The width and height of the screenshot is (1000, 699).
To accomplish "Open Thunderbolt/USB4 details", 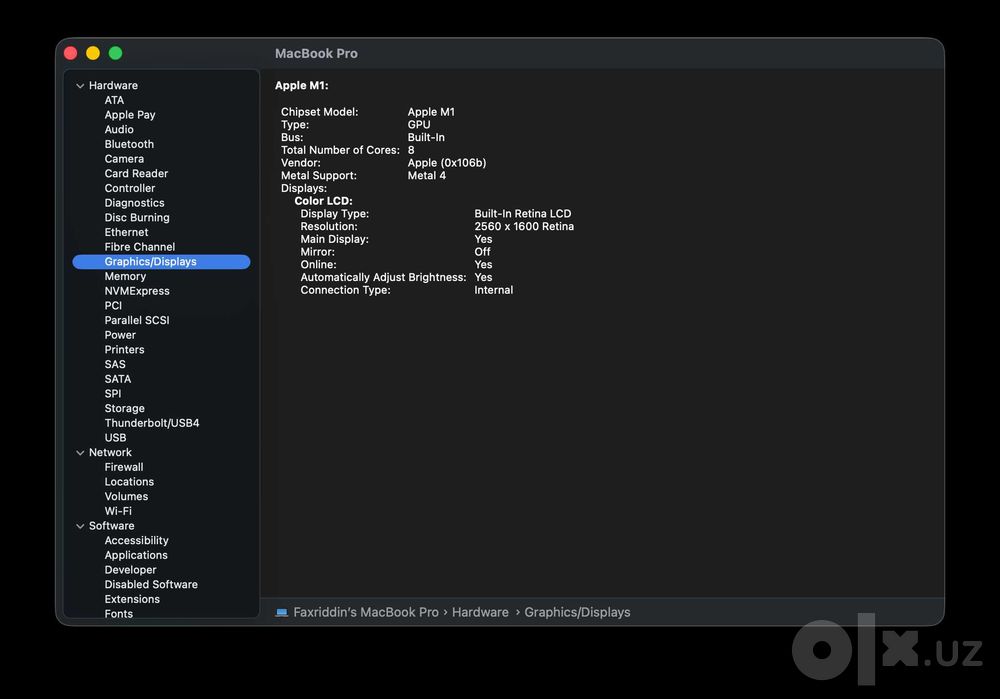I will tap(152, 423).
